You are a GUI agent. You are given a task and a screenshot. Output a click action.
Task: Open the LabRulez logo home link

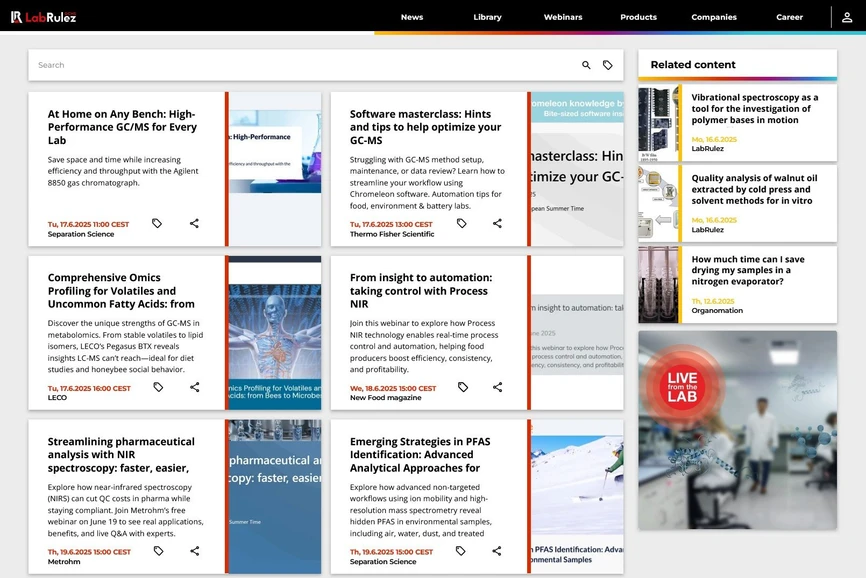pyautogui.click(x=44, y=17)
